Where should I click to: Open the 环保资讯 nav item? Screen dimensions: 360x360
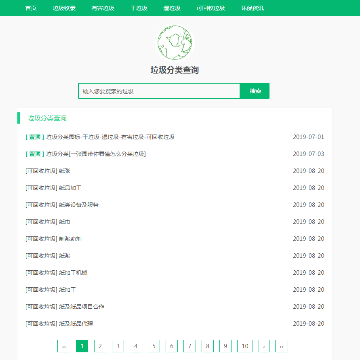click(x=253, y=8)
